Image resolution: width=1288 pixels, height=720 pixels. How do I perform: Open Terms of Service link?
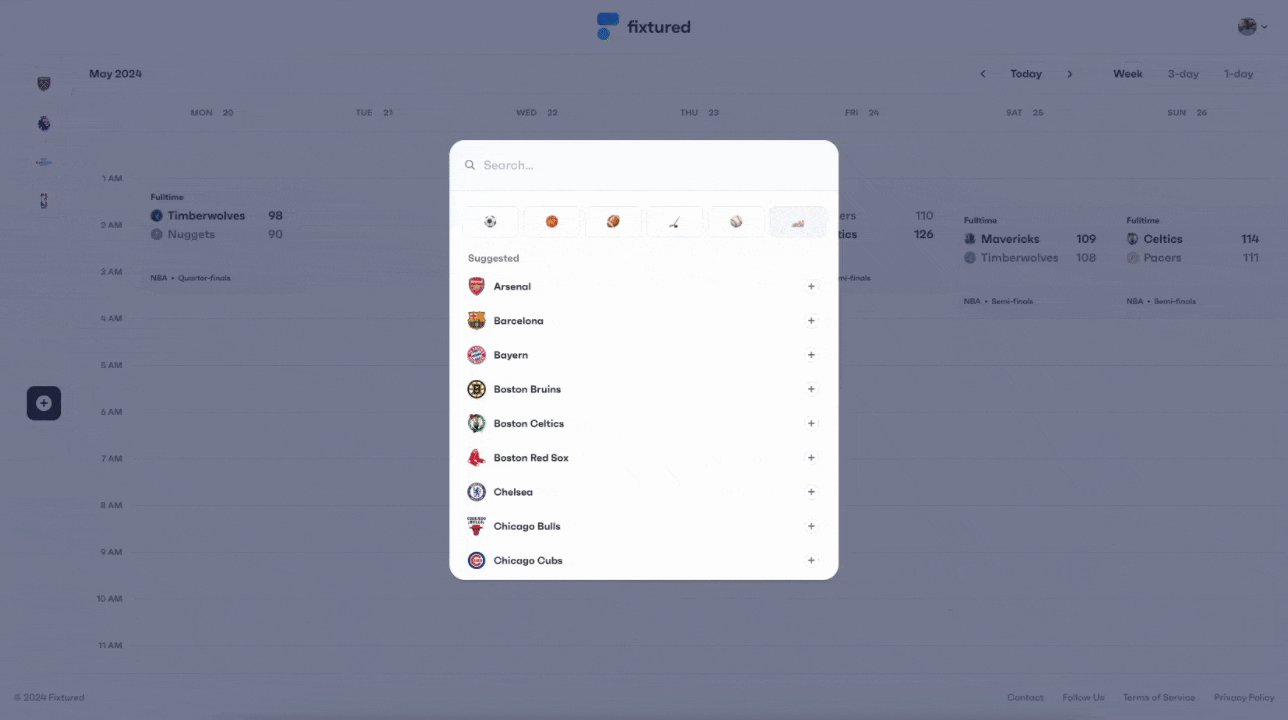point(1158,698)
